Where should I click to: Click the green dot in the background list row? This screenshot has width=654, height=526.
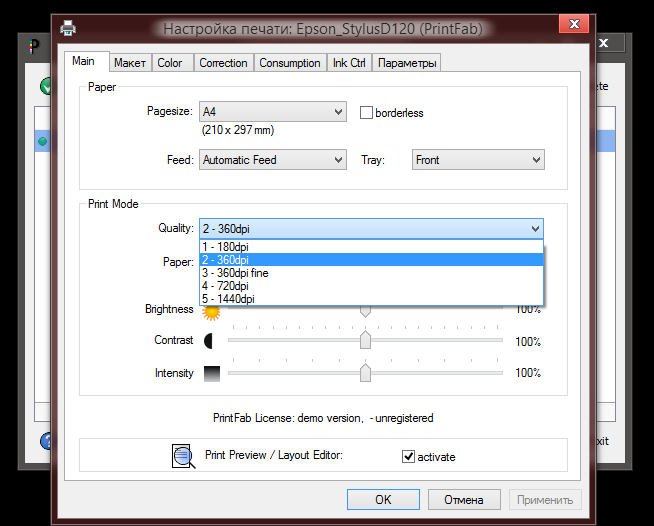[x=43, y=141]
